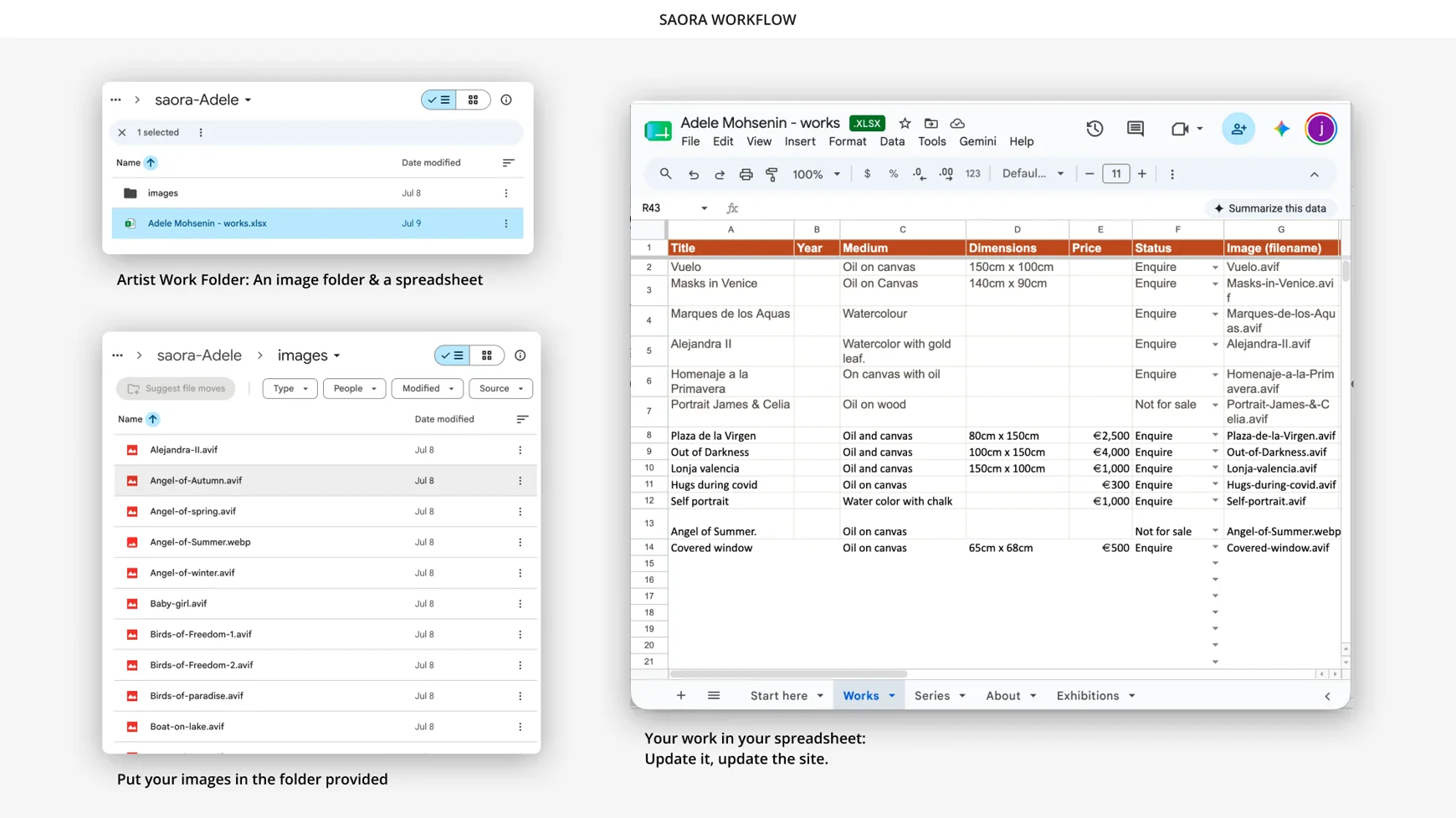Image resolution: width=1456 pixels, height=818 pixels.
Task: Switch saora-Adele folder to grid view
Action: pyautogui.click(x=474, y=100)
